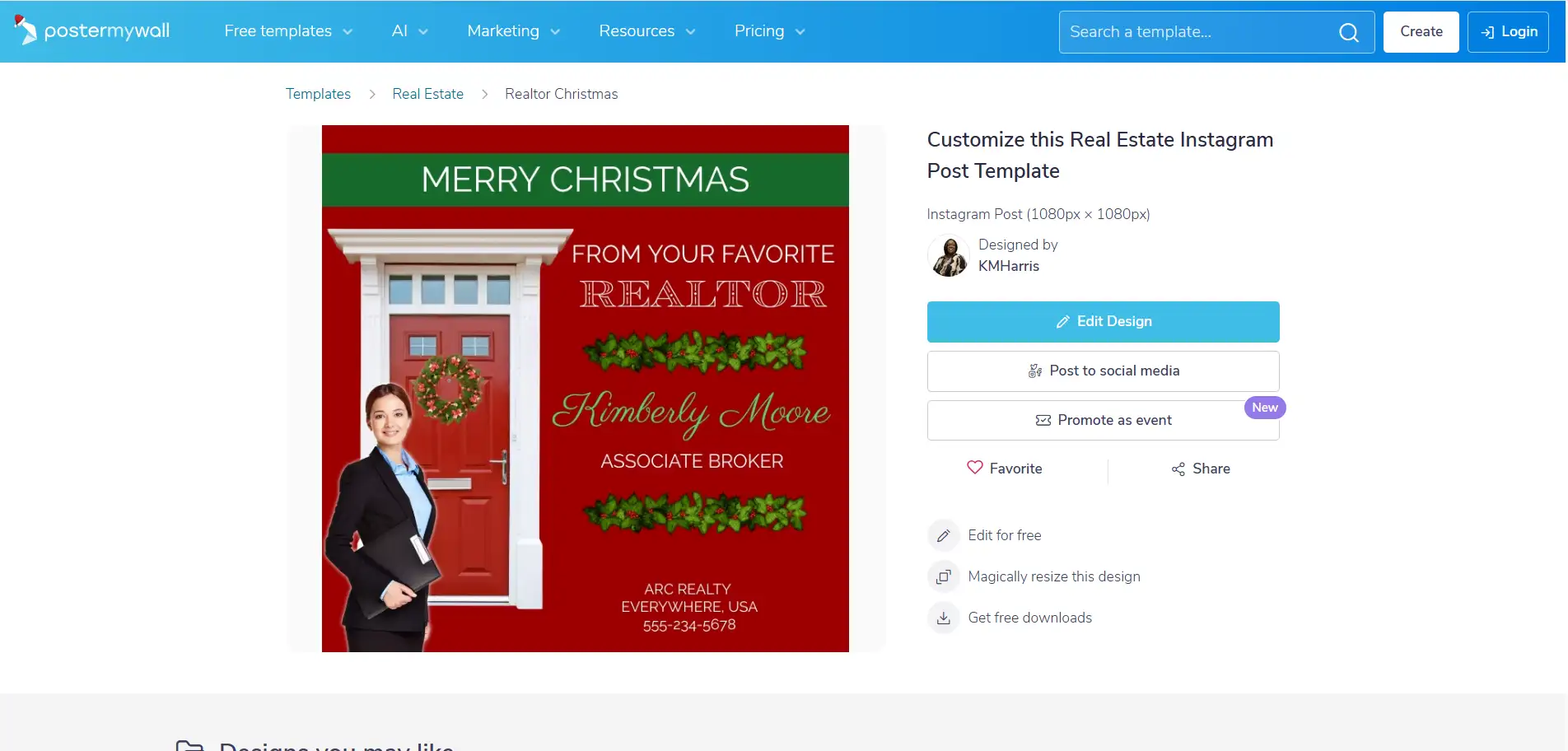Click the Merry Christmas template preview

pyautogui.click(x=585, y=389)
